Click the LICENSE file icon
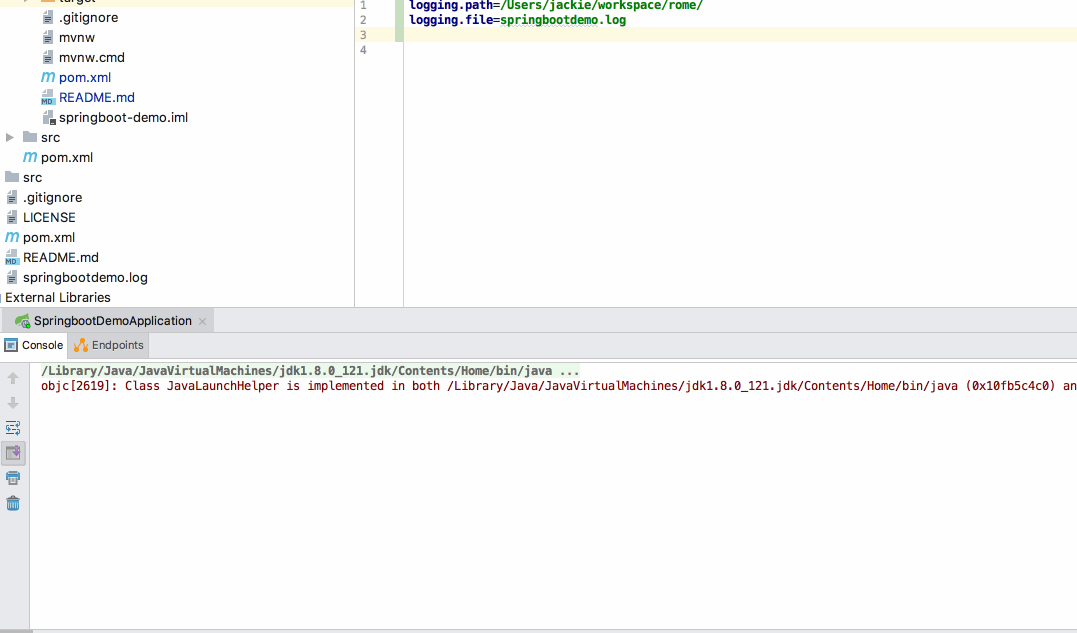This screenshot has height=633, width=1077. pos(12,218)
